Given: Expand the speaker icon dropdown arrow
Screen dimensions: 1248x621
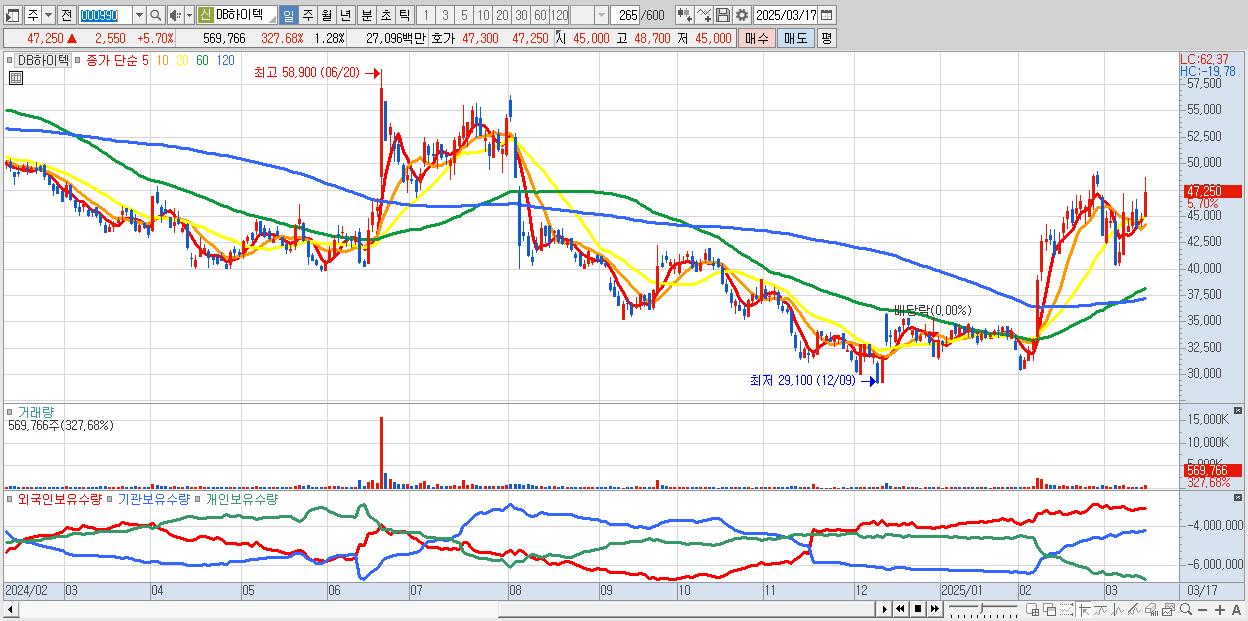Looking at the screenshot, I should coord(189,15).
